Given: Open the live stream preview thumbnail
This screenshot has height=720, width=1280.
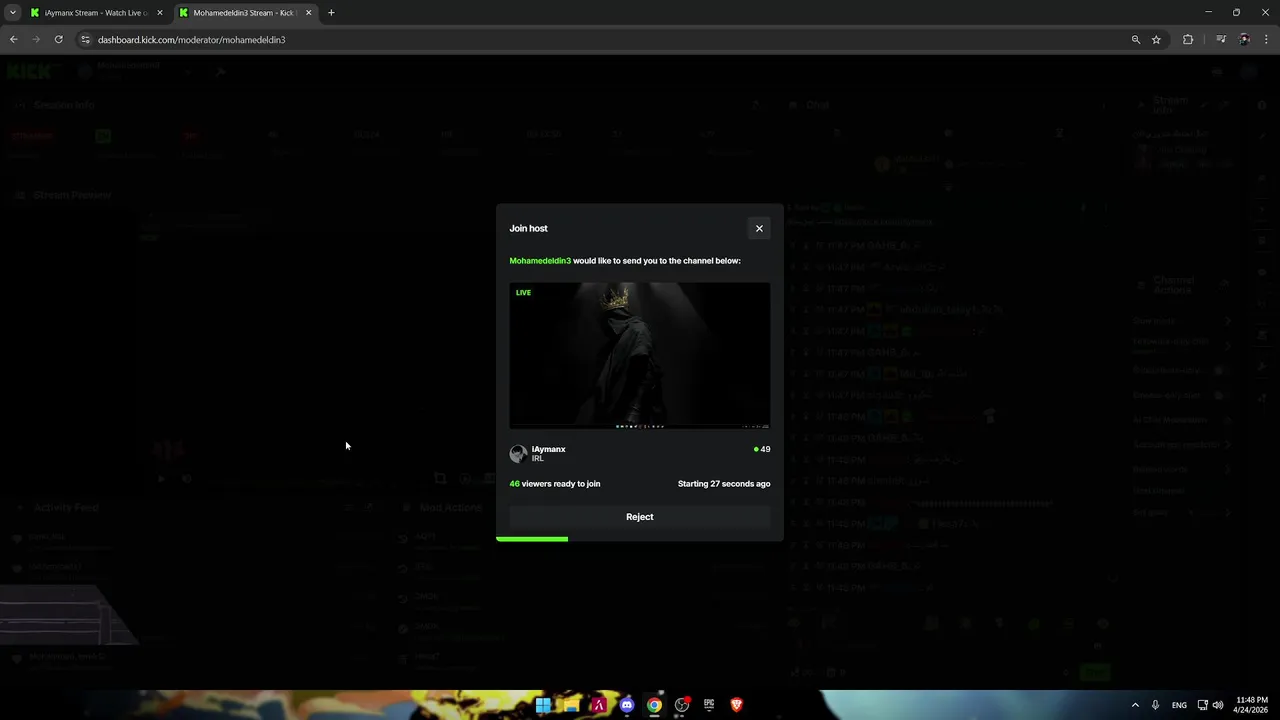Looking at the screenshot, I should pos(640,356).
